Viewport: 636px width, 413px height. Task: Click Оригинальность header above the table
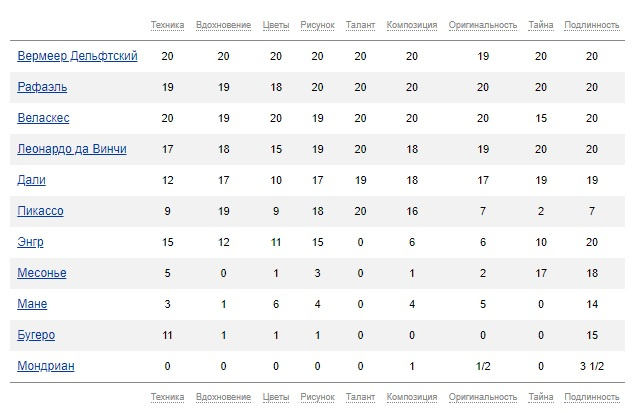click(483, 24)
